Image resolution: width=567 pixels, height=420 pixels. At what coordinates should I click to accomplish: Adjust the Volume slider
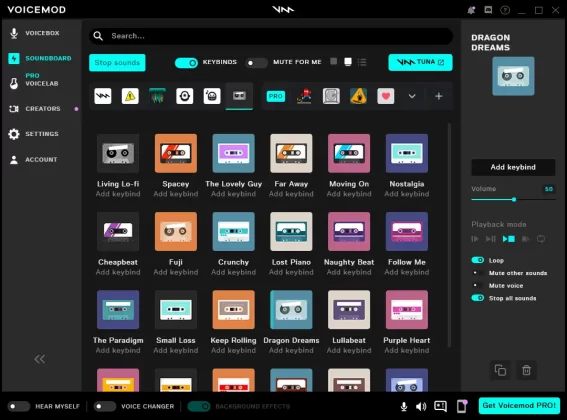(x=513, y=200)
